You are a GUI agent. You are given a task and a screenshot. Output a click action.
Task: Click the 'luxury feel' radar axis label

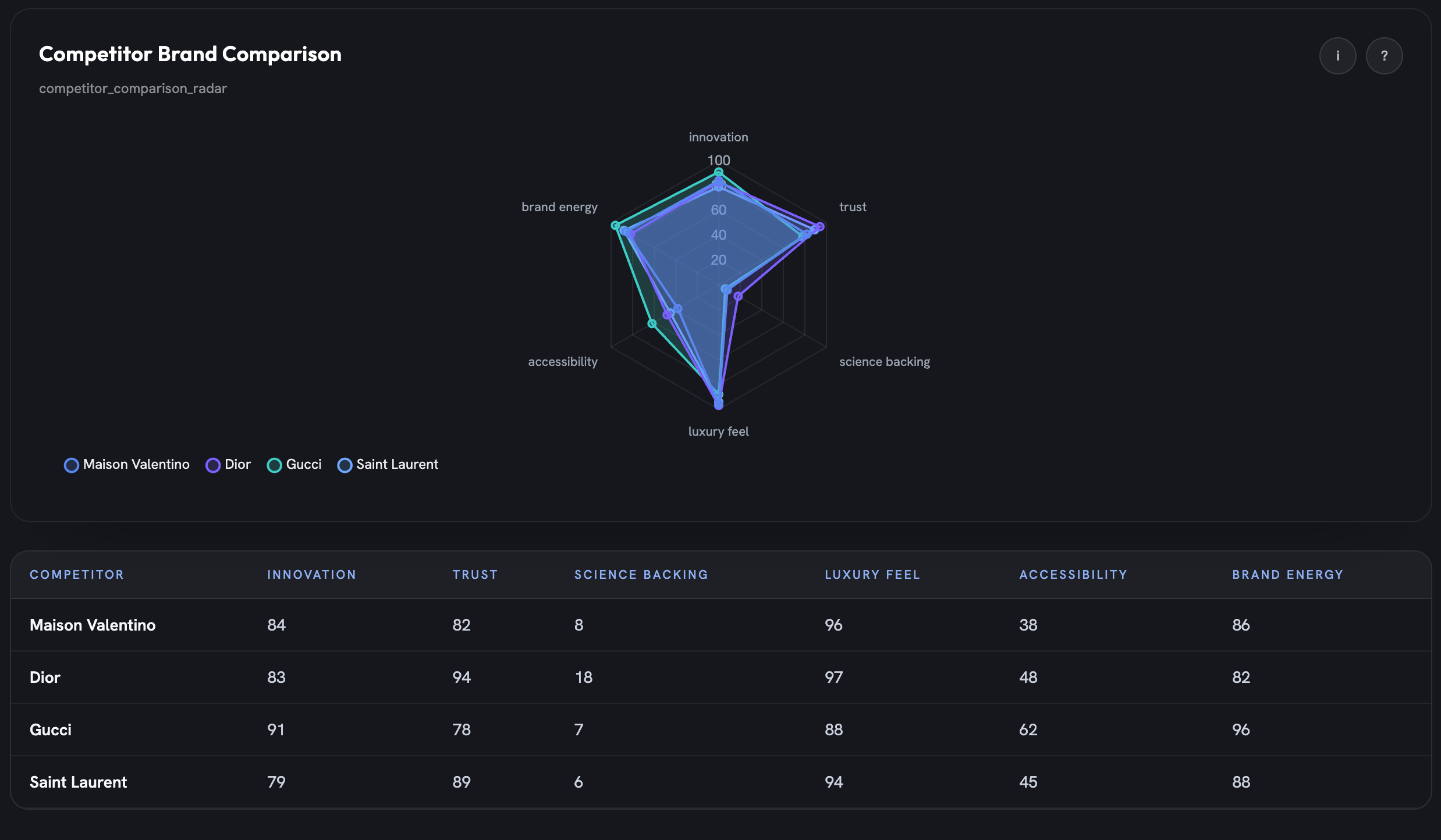click(x=718, y=432)
